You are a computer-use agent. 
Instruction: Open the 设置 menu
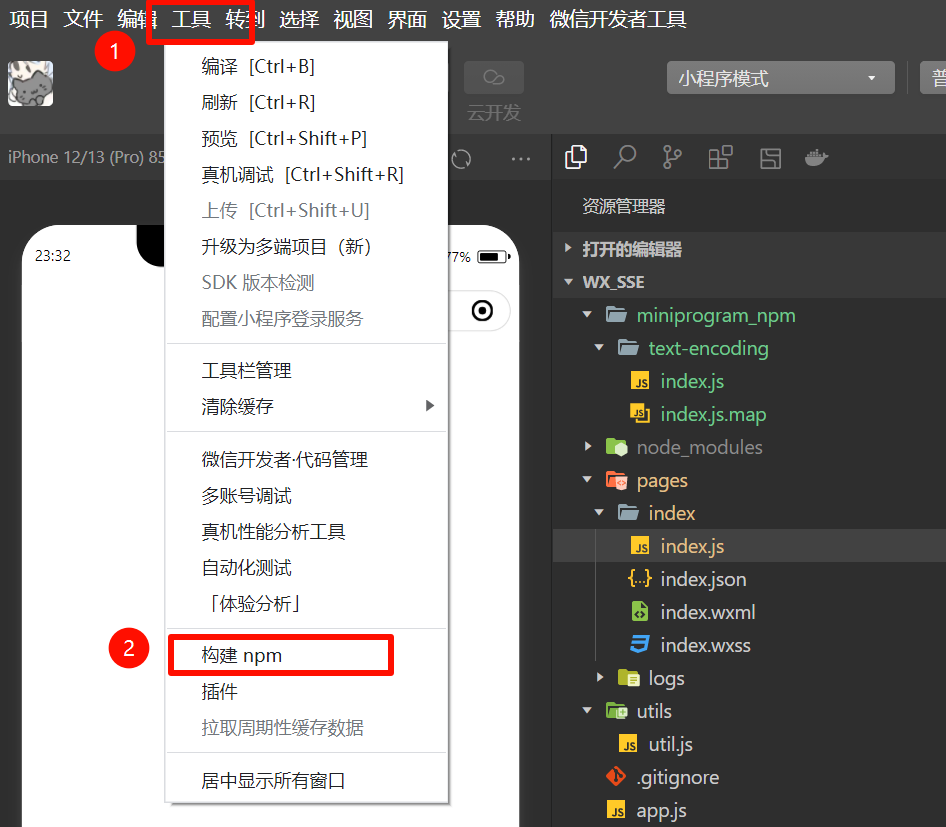[x=461, y=19]
